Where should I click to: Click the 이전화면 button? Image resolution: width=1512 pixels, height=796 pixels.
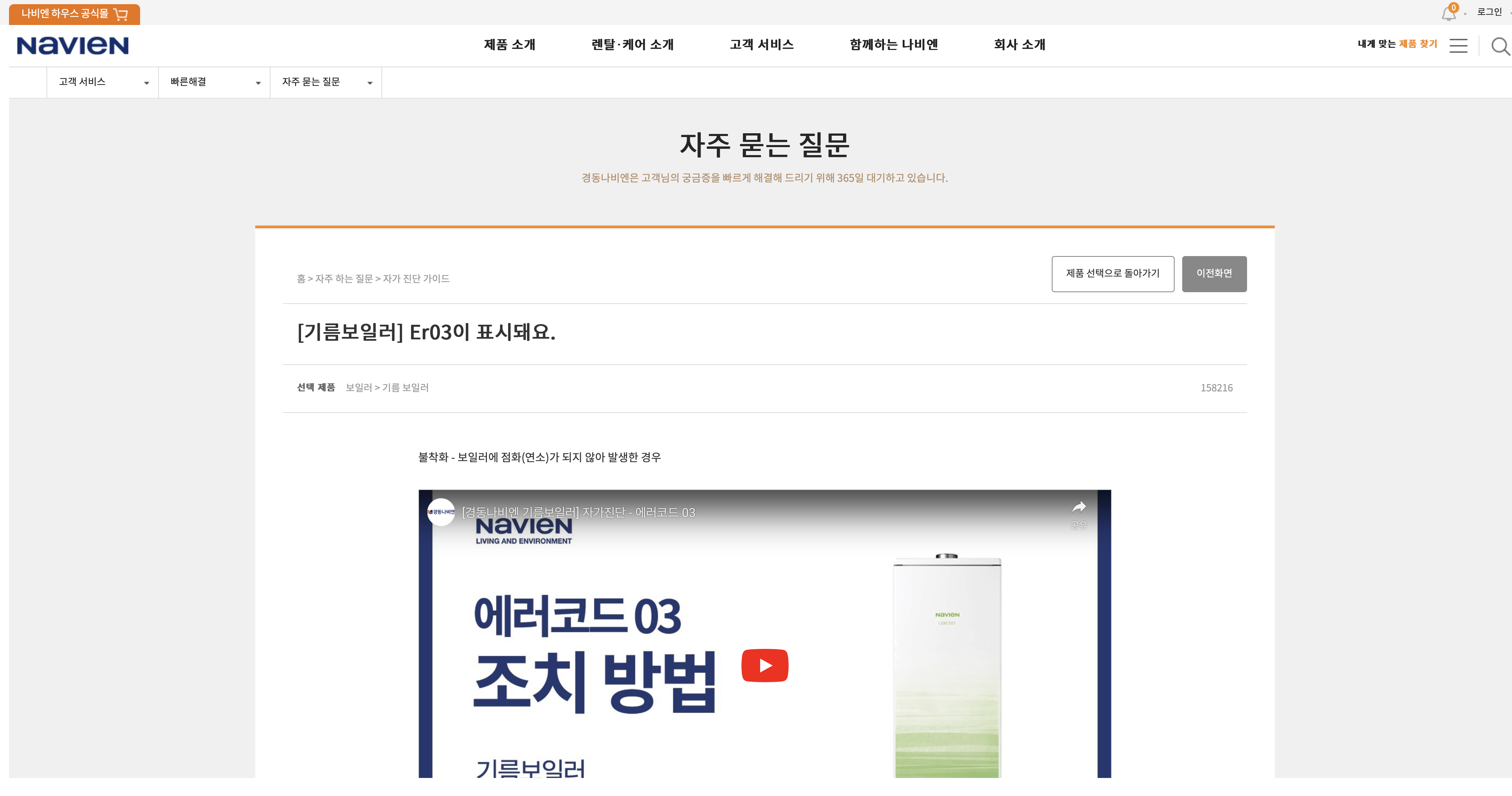pyautogui.click(x=1214, y=274)
